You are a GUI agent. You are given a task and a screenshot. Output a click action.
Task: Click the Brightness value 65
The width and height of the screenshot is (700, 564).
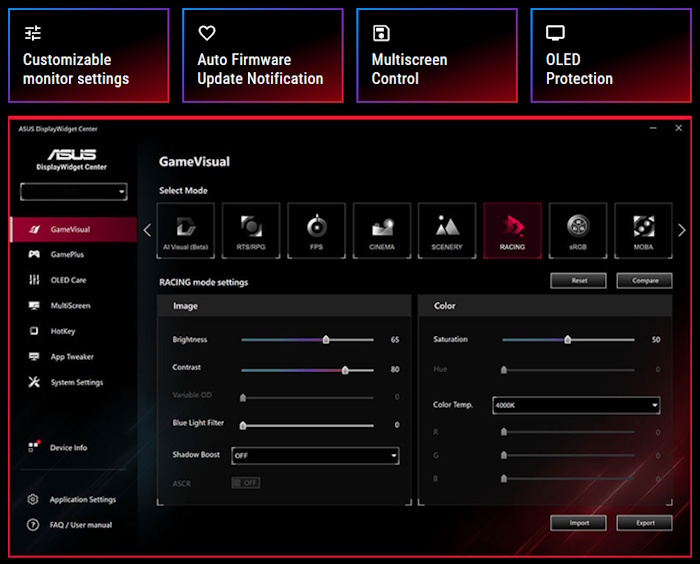click(x=395, y=340)
